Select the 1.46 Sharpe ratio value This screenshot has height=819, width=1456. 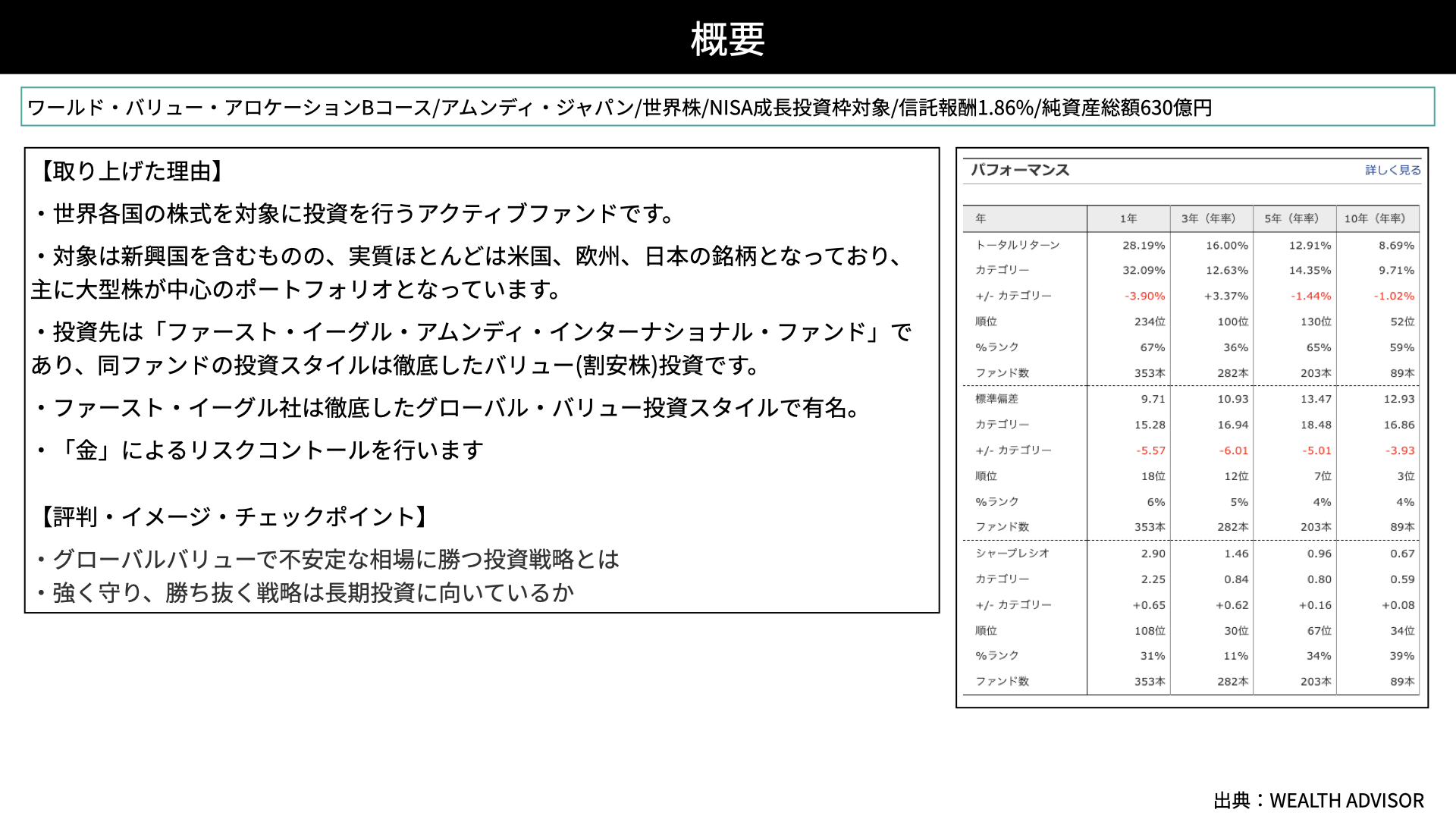click(x=1236, y=554)
